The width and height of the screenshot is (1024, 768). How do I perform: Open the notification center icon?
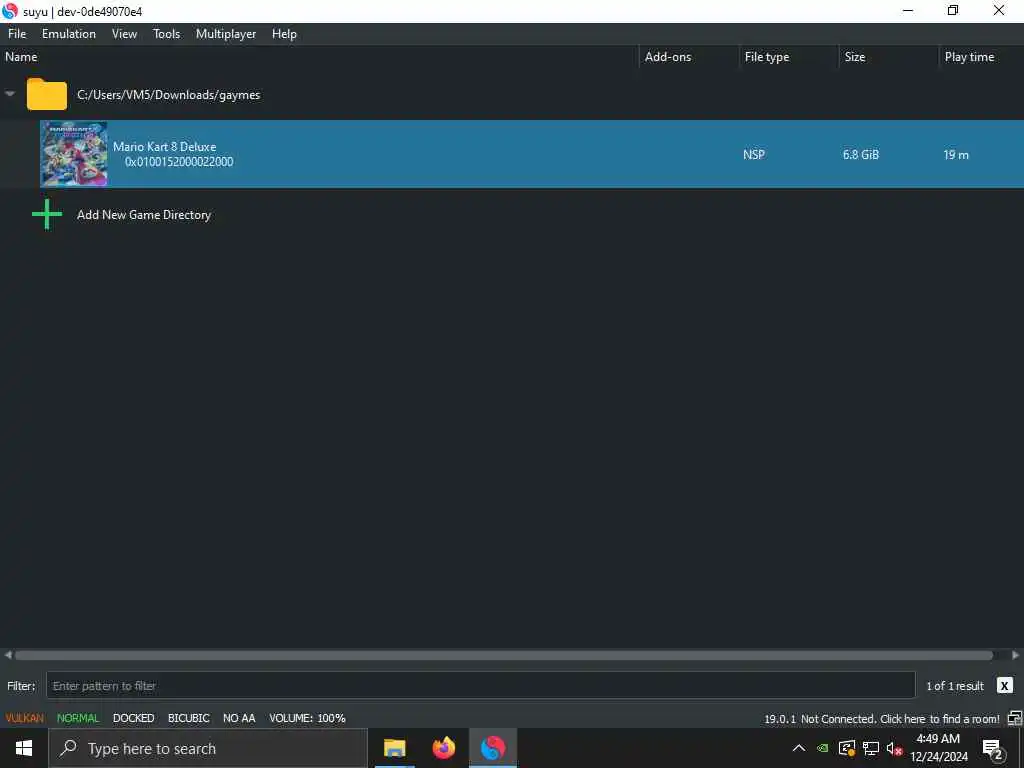click(x=992, y=749)
